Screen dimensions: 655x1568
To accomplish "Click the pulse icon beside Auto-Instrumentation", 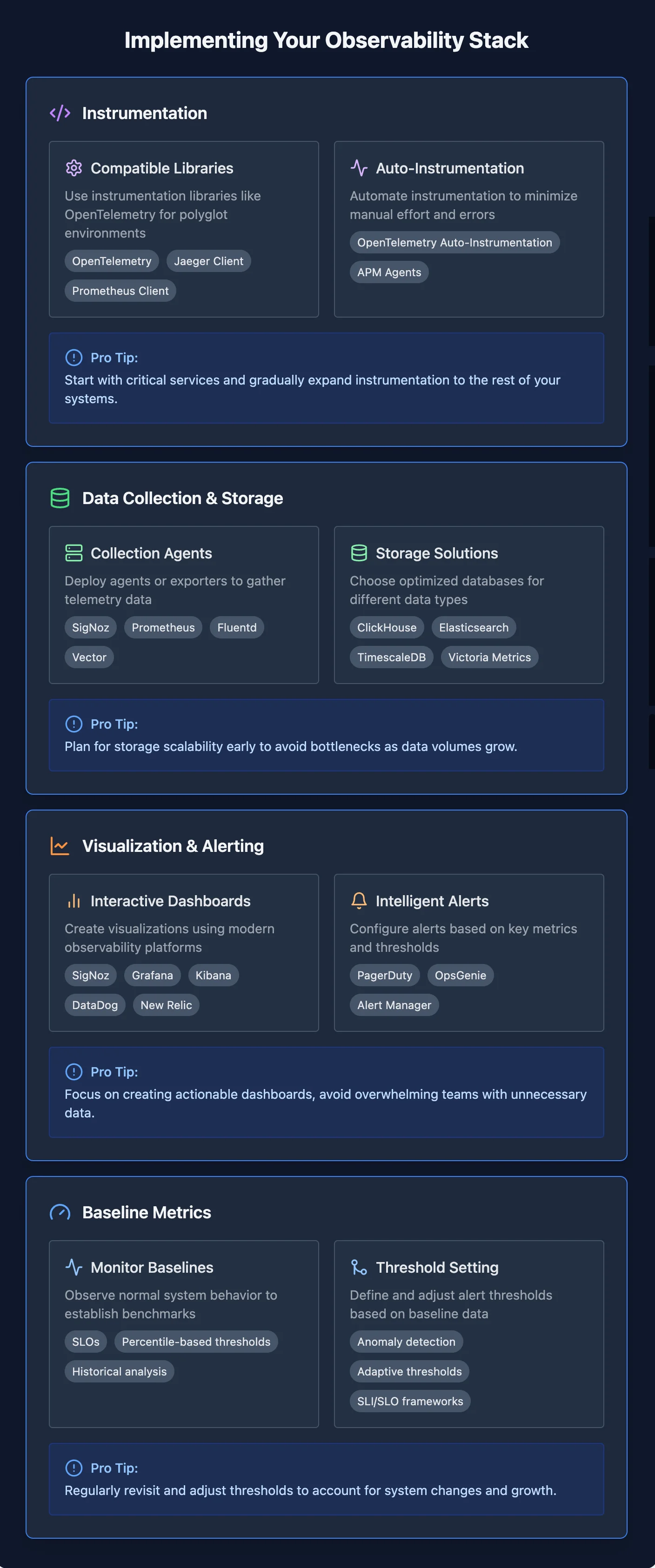I will coord(359,168).
